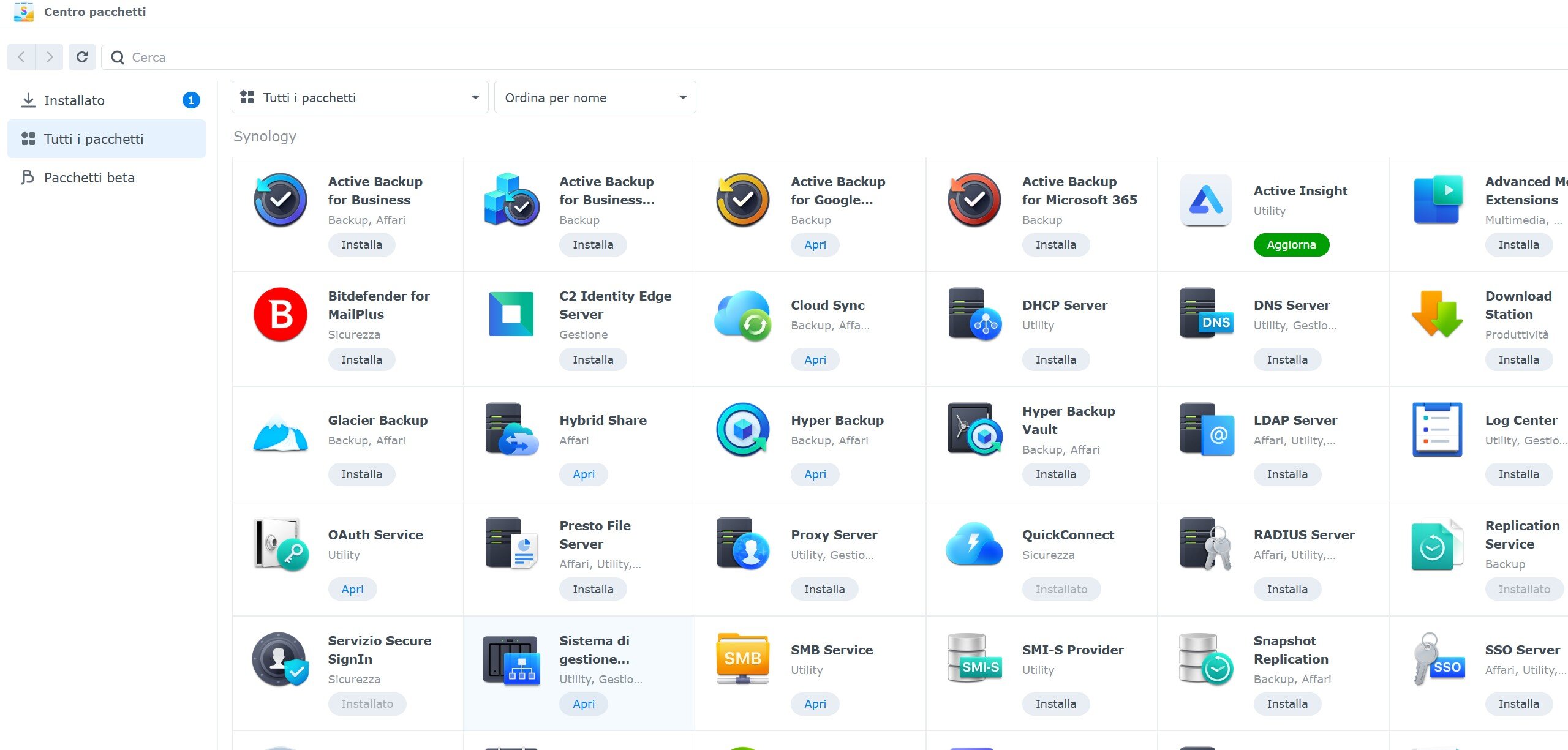Image resolution: width=1568 pixels, height=750 pixels.
Task: Select Tutti i pacchetti sidebar item
Action: (93, 139)
